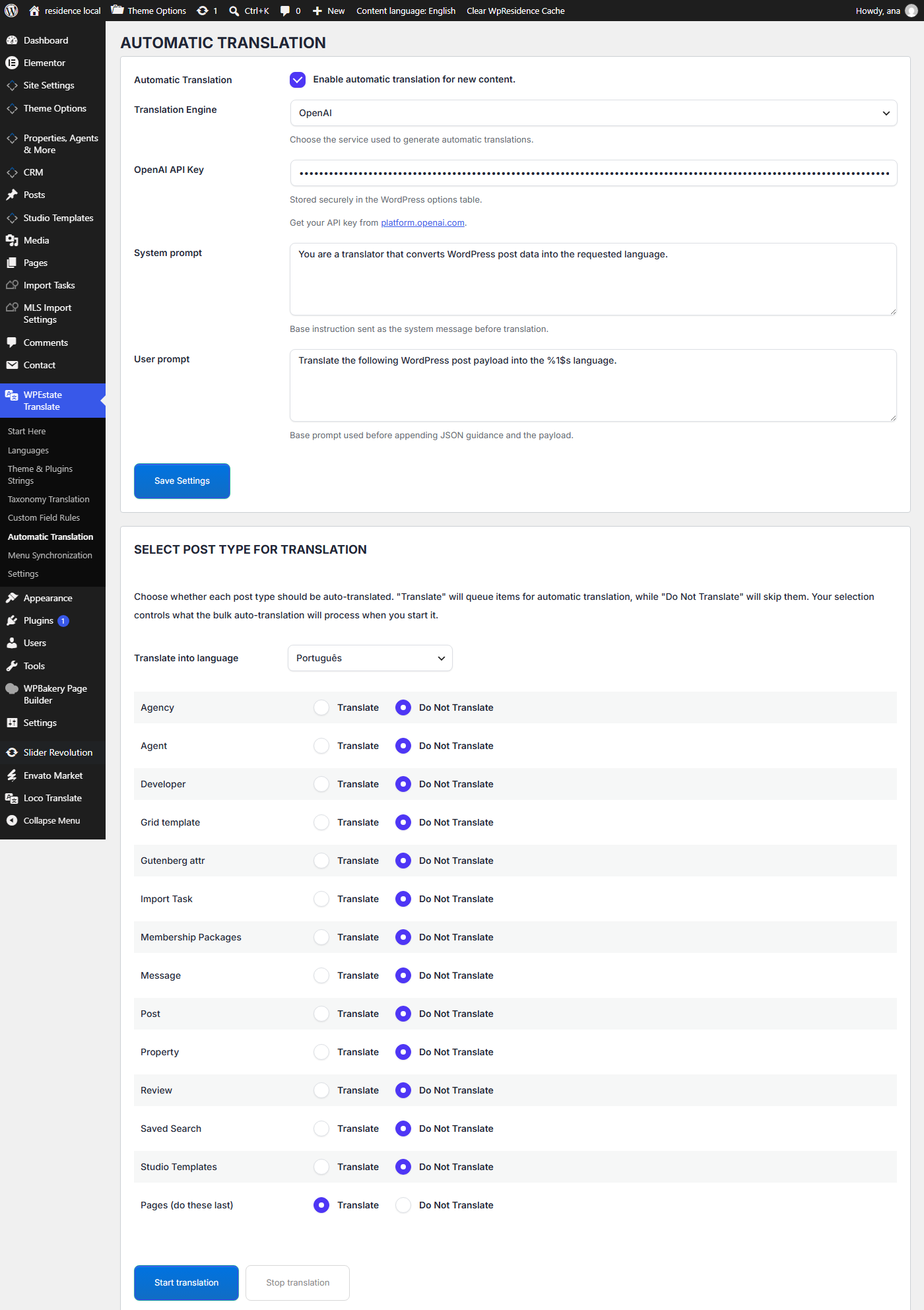924x1310 pixels.
Task: Click Start translation button
Action: tap(186, 1283)
